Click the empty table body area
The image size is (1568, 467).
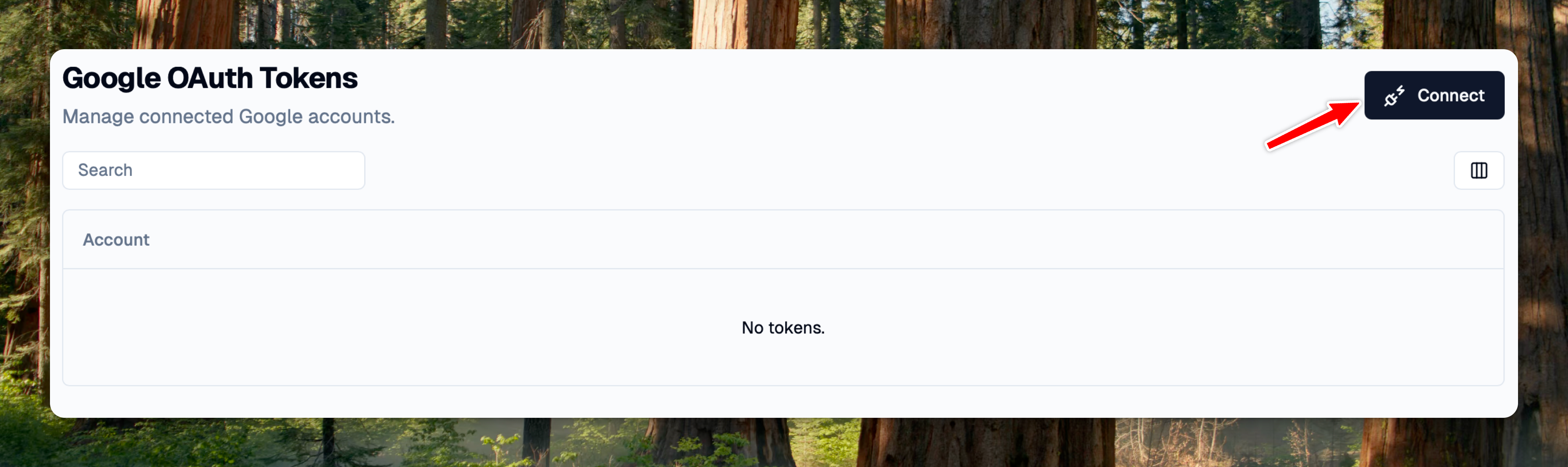tap(783, 327)
